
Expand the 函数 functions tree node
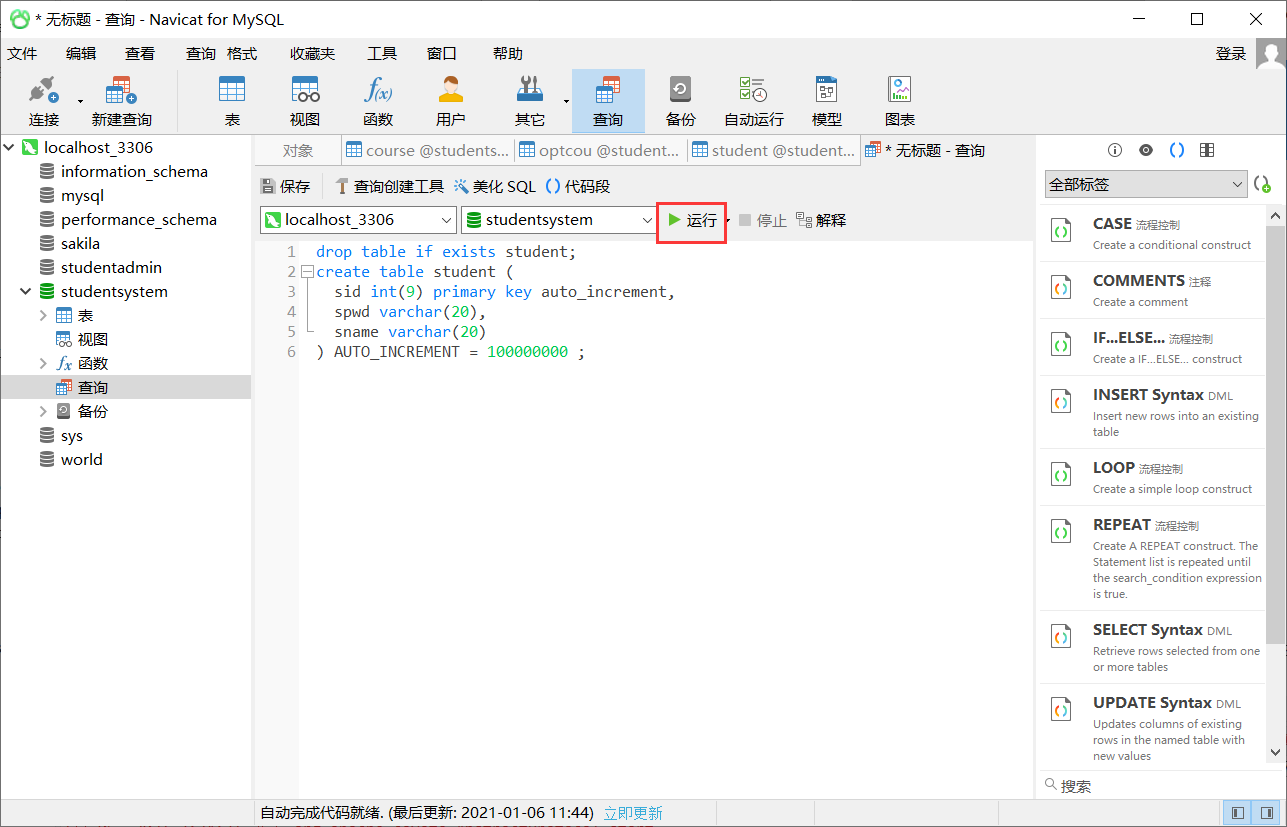(x=43, y=364)
